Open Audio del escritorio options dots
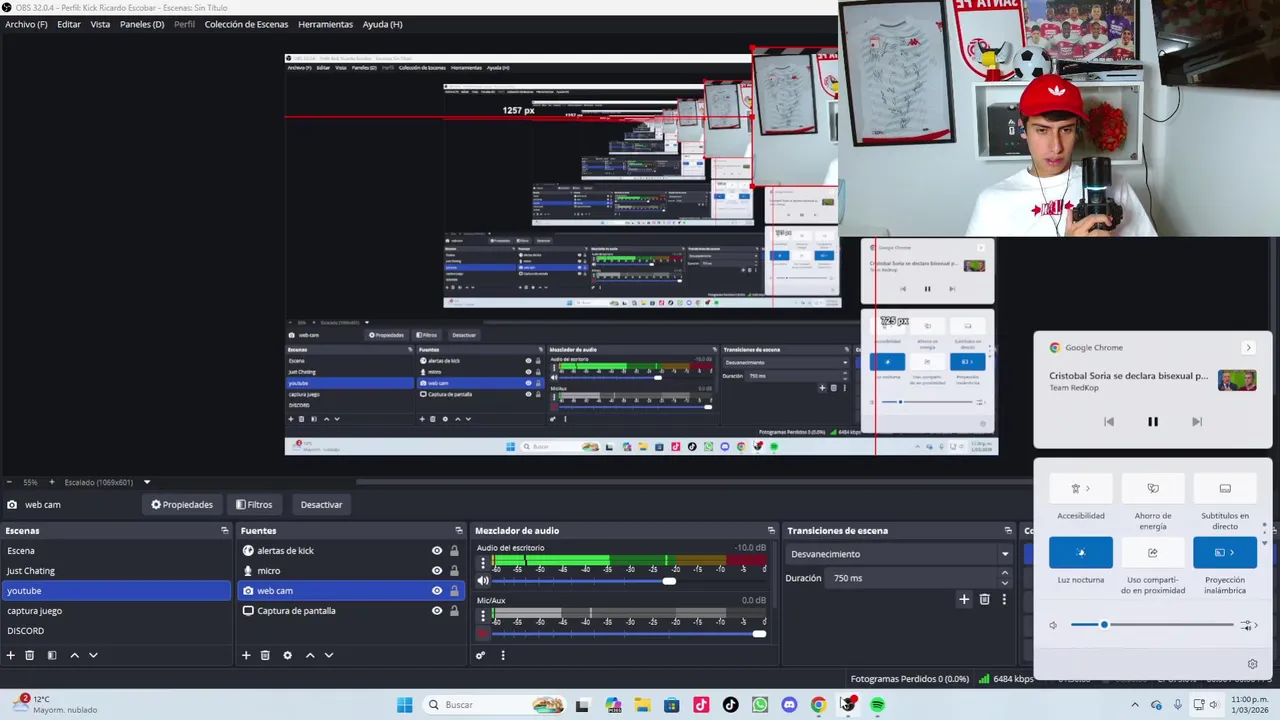The height and width of the screenshot is (720, 1280). pyautogui.click(x=483, y=564)
